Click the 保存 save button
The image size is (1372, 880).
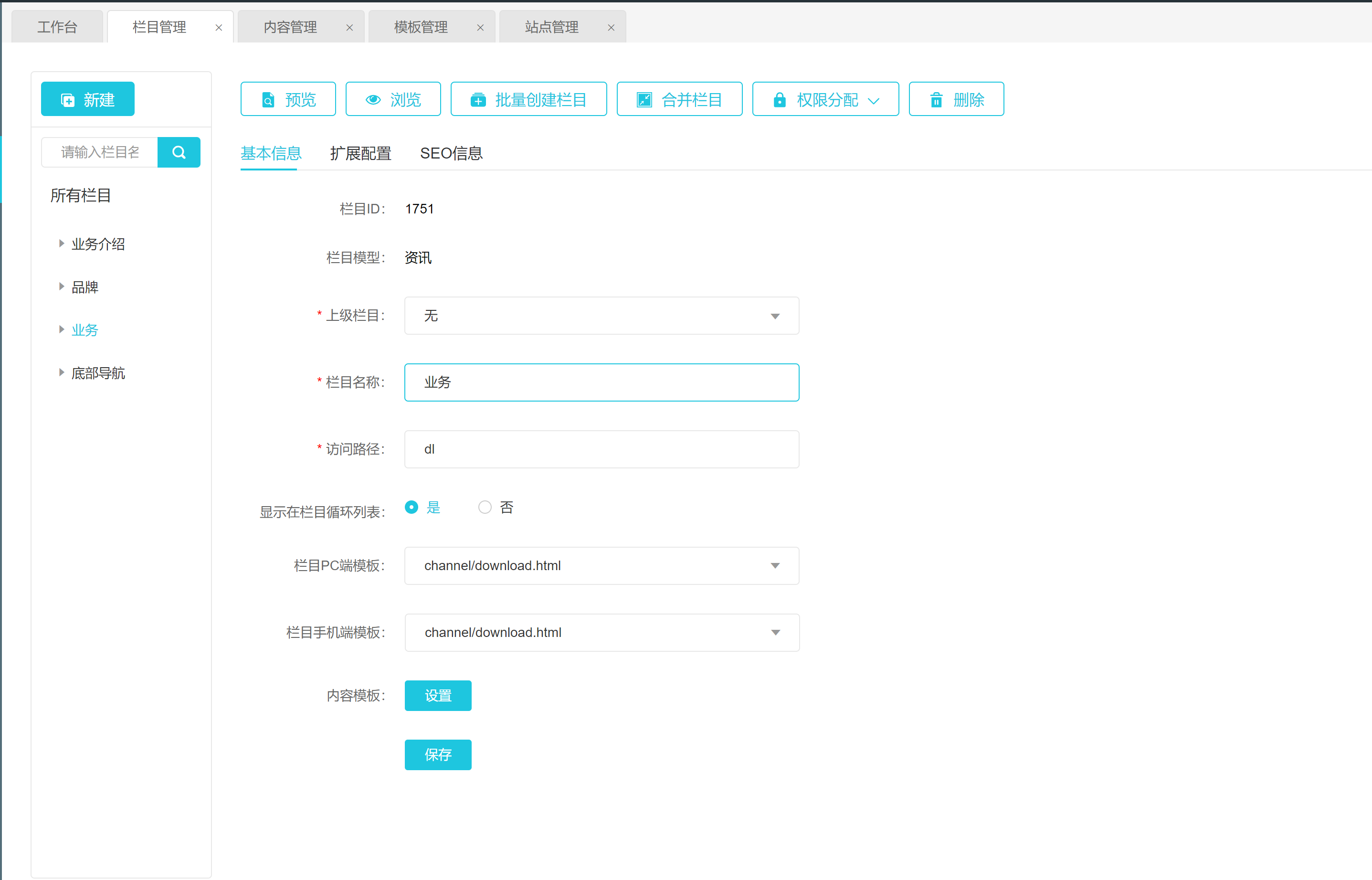coord(438,755)
